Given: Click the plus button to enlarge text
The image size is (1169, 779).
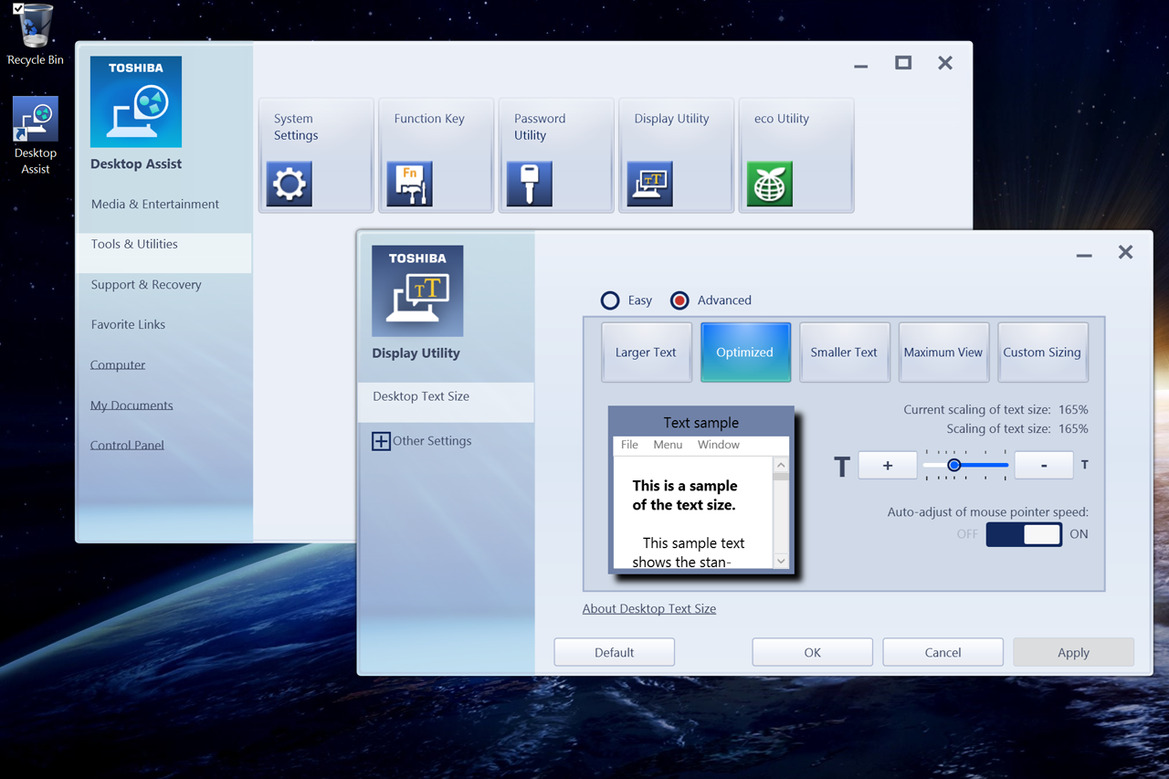Looking at the screenshot, I should click(887, 465).
